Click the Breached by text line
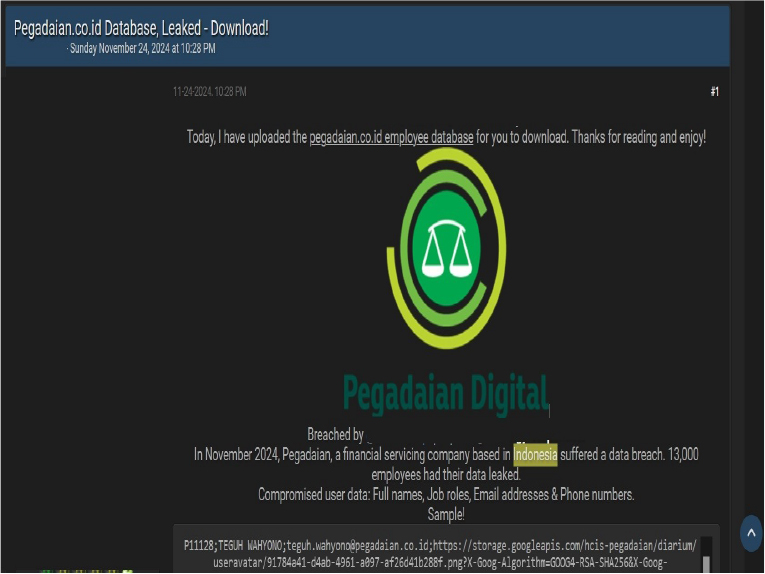The width and height of the screenshot is (765, 574). pos(336,434)
